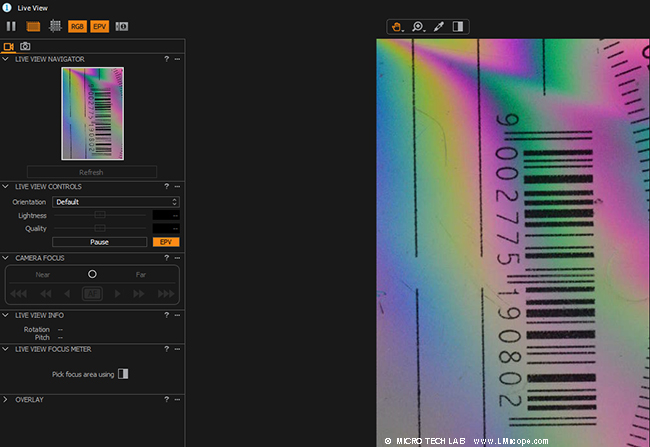Expand the Overlay section
Image resolution: width=650 pixels, height=447 pixels.
pos(5,399)
